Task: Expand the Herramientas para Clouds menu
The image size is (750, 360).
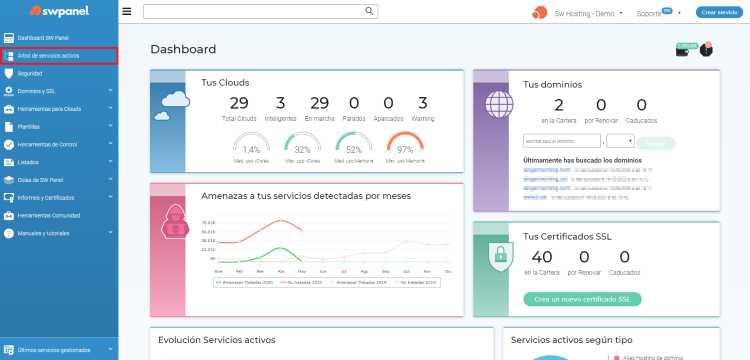Action: (110, 108)
